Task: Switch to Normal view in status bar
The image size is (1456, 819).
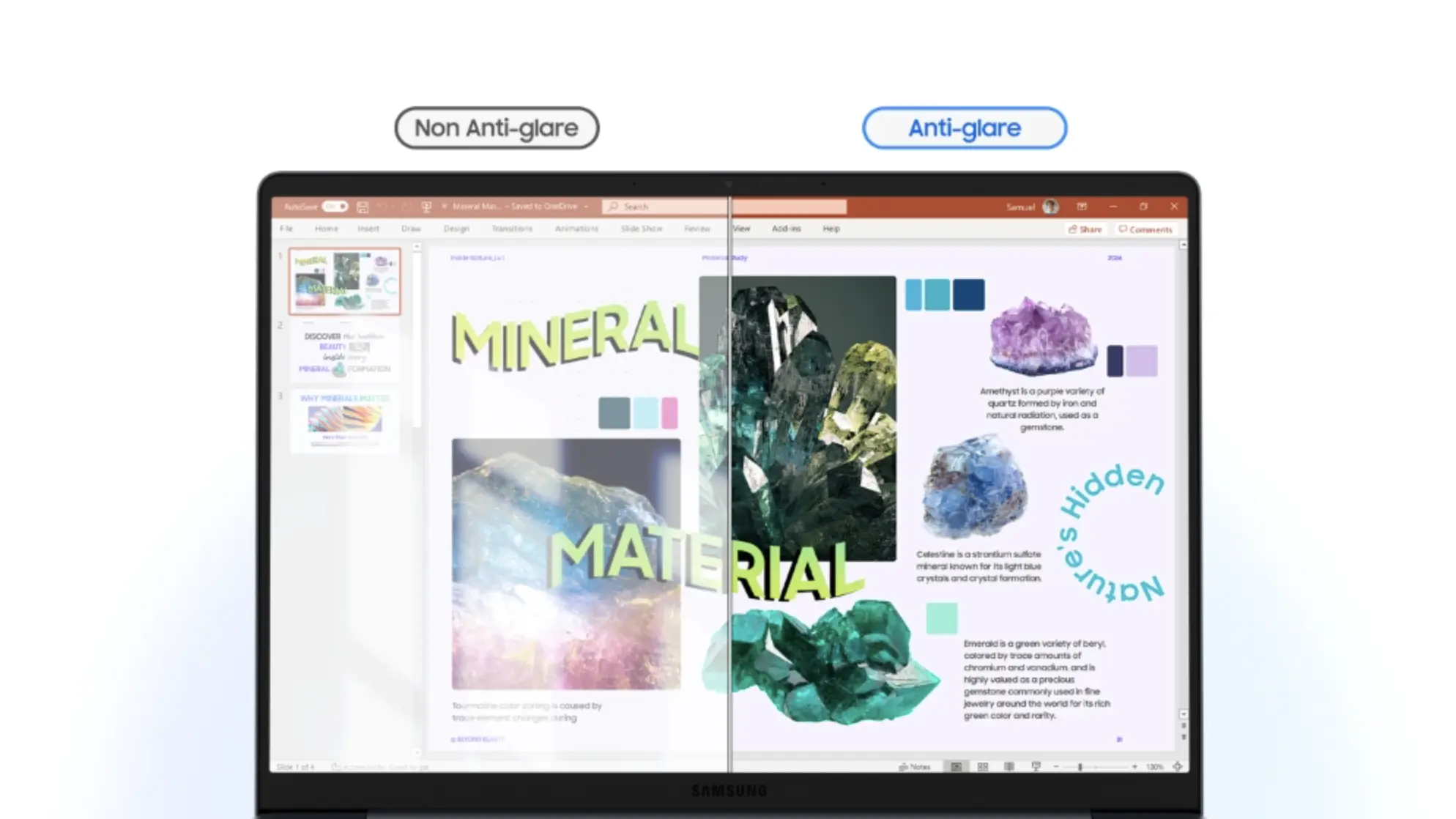Action: tap(956, 767)
